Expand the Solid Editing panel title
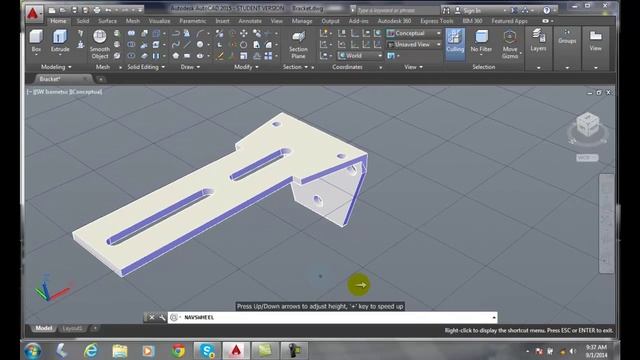640x360 pixels. tap(146, 67)
